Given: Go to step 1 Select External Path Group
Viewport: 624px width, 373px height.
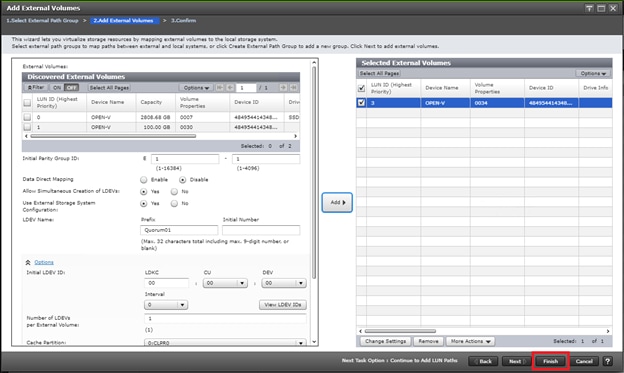Looking at the screenshot, I should coord(43,20).
